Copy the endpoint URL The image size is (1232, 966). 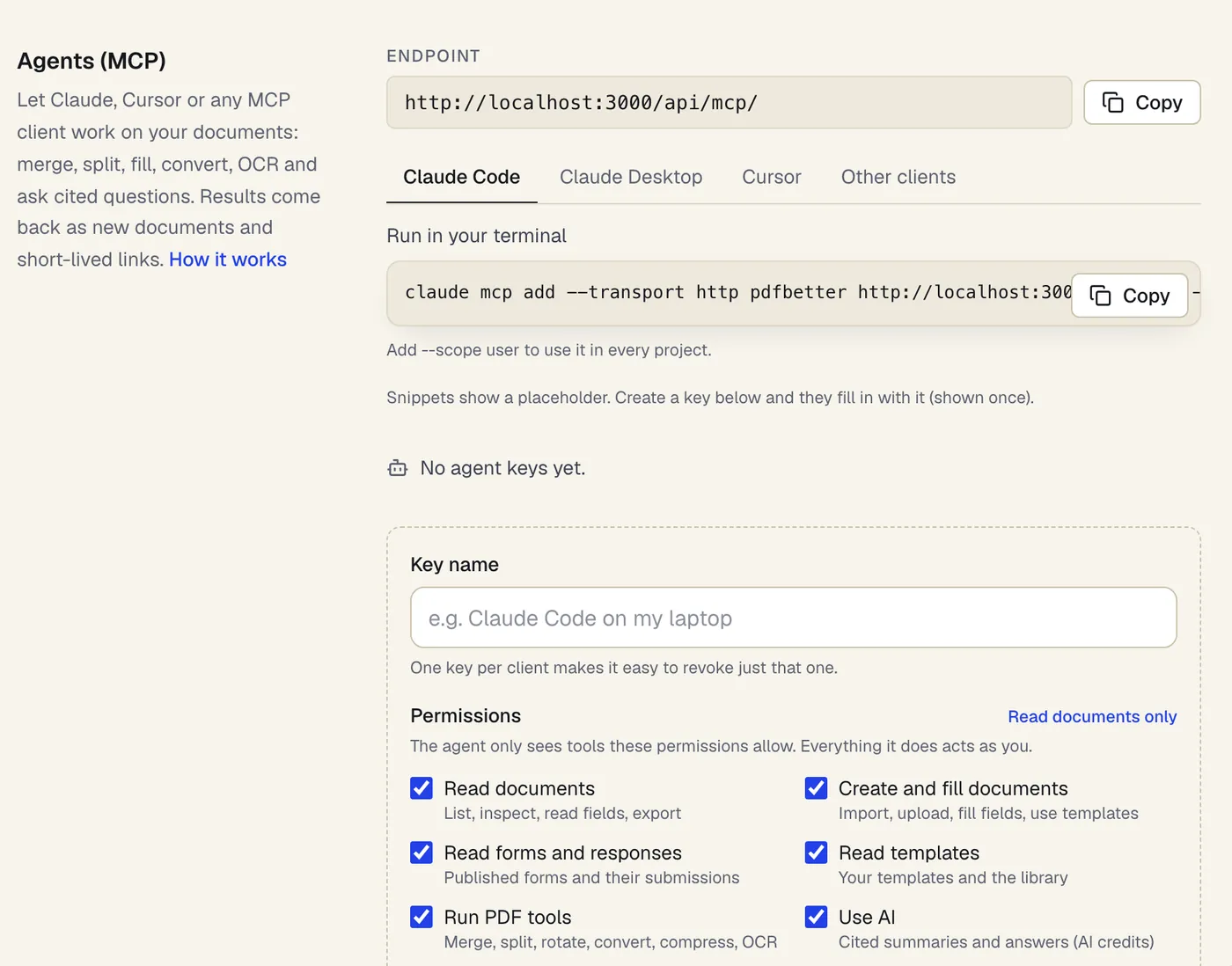pos(1141,102)
